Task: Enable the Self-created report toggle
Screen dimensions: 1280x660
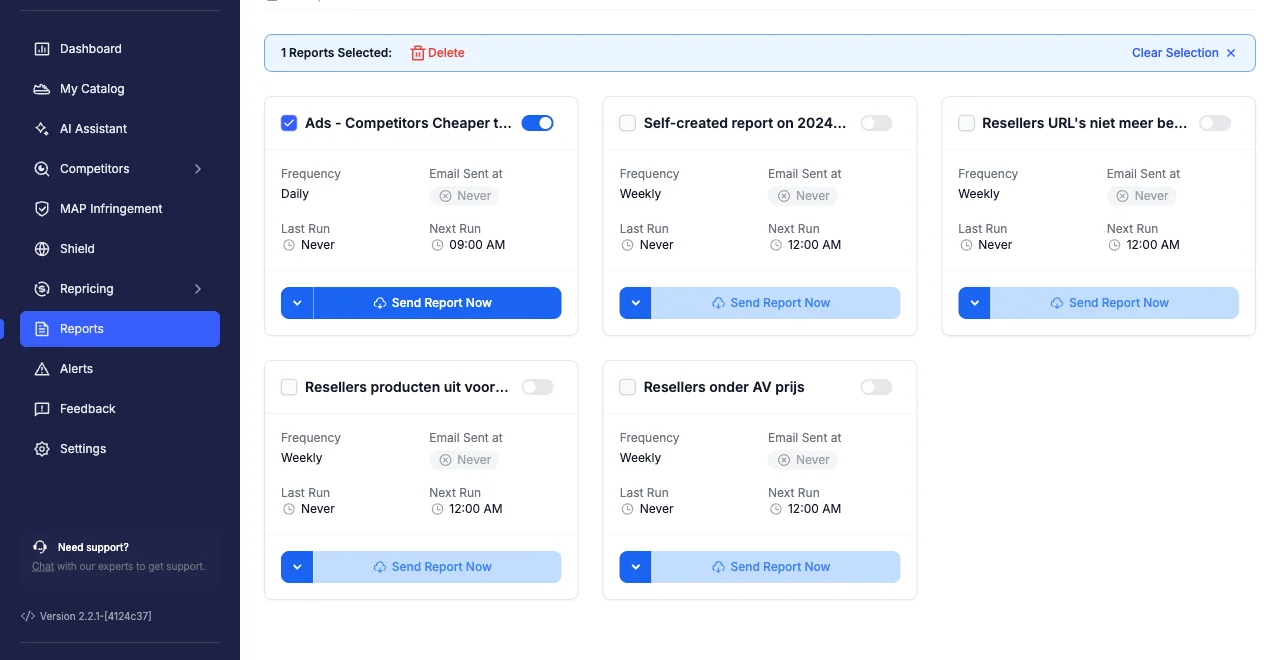Action: pos(876,123)
